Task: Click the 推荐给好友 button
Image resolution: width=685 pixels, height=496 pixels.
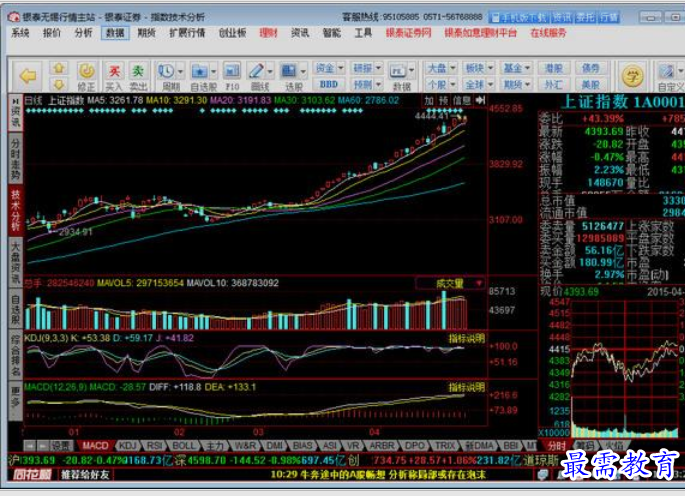Action: 85,475
